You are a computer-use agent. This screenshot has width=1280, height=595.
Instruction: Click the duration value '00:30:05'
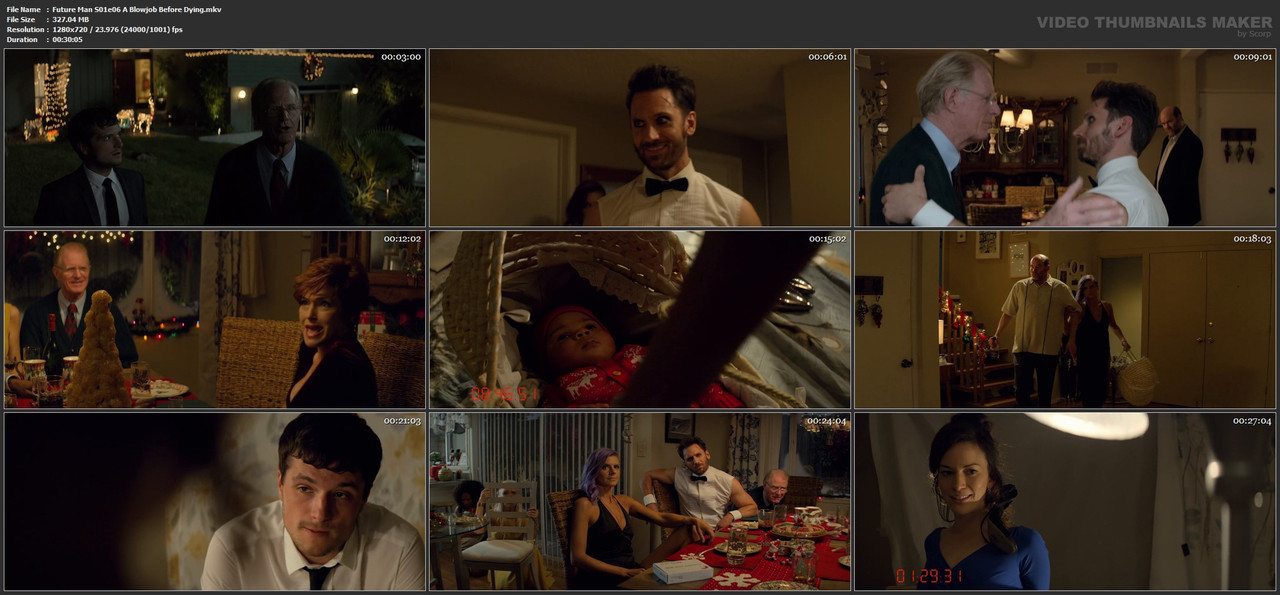(x=67, y=39)
